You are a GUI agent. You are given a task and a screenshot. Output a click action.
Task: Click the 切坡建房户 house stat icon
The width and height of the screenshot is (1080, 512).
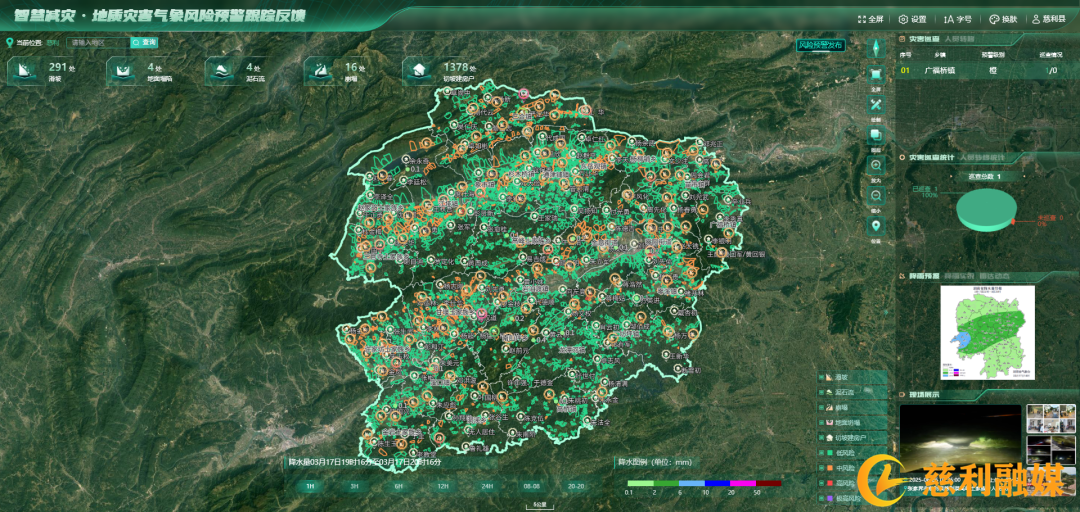pyautogui.click(x=420, y=70)
